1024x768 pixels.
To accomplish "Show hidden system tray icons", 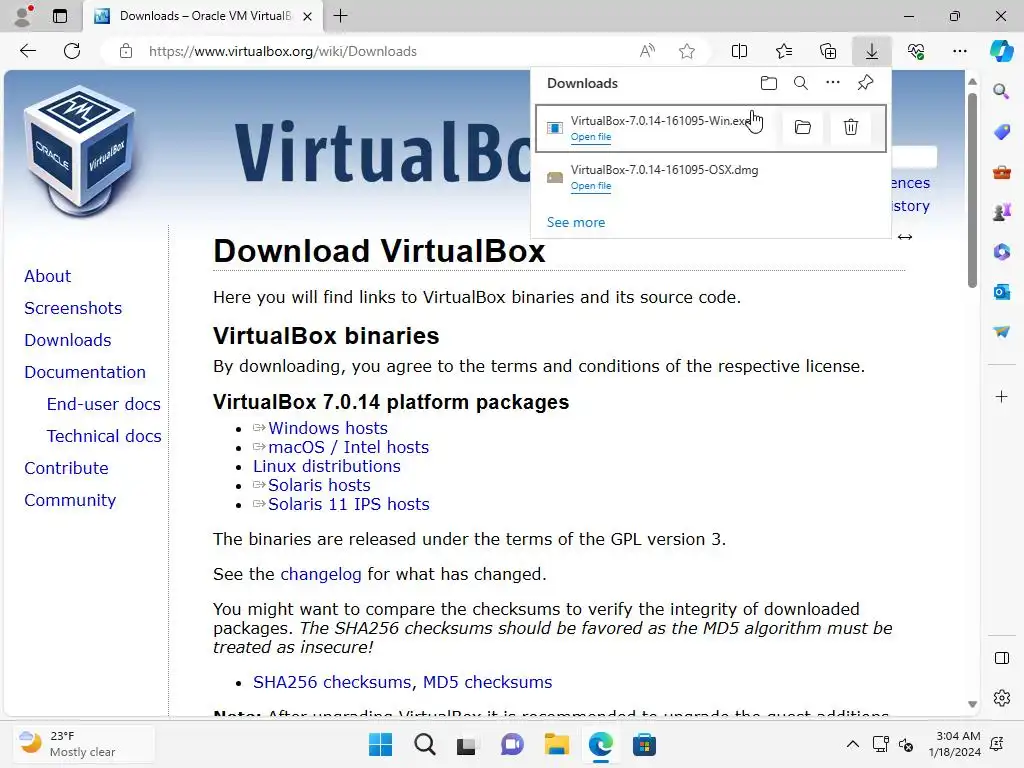I will (x=852, y=744).
